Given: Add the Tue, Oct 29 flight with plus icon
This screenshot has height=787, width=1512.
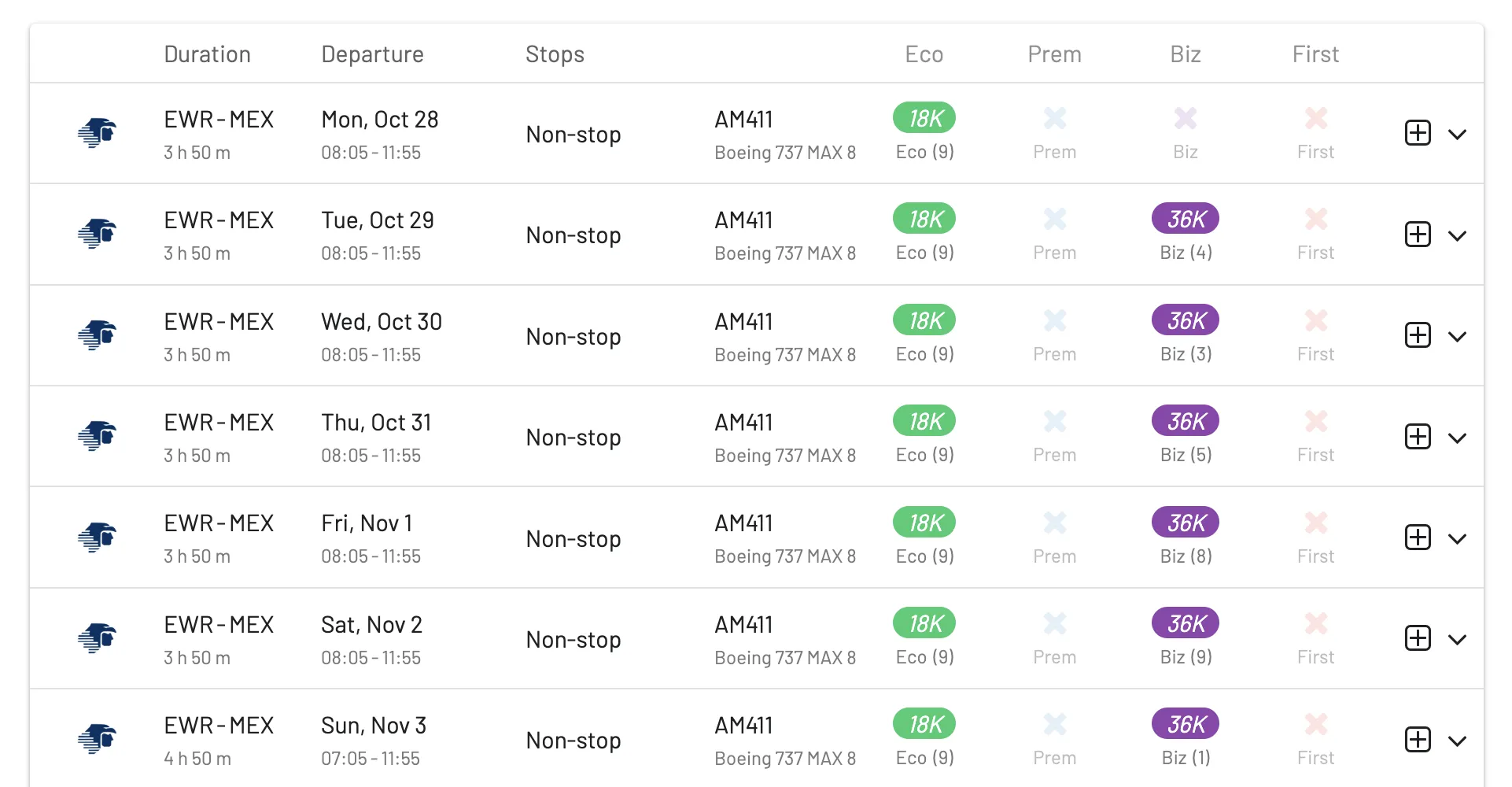Looking at the screenshot, I should [x=1418, y=235].
